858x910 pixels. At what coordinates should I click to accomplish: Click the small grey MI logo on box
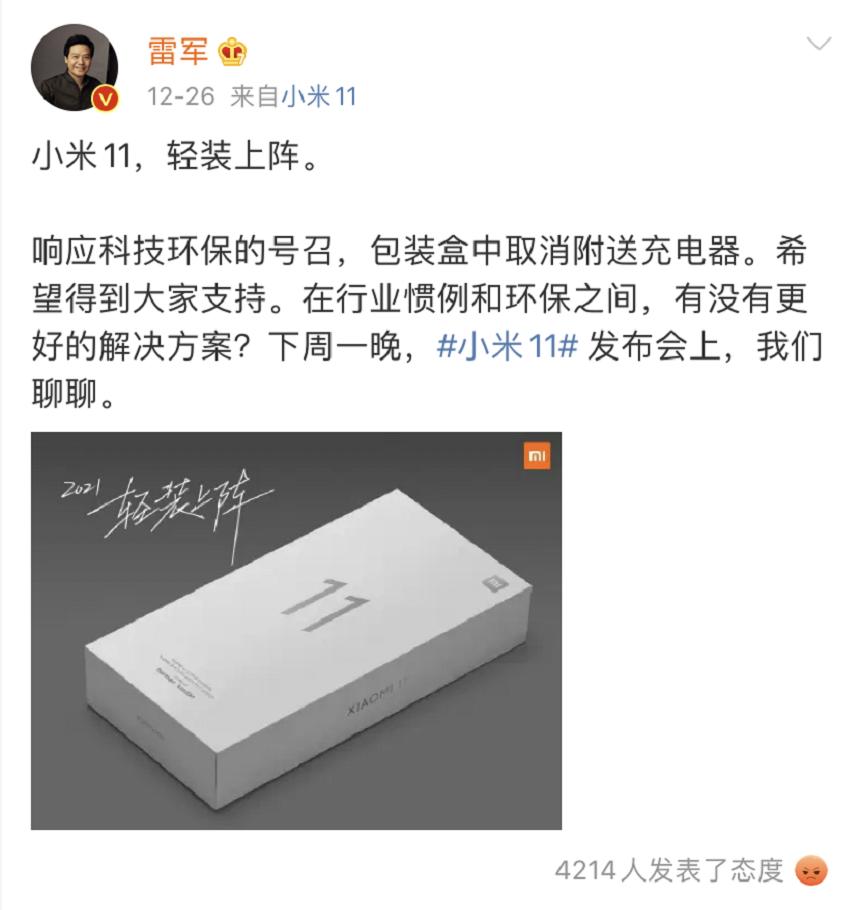pos(496,583)
